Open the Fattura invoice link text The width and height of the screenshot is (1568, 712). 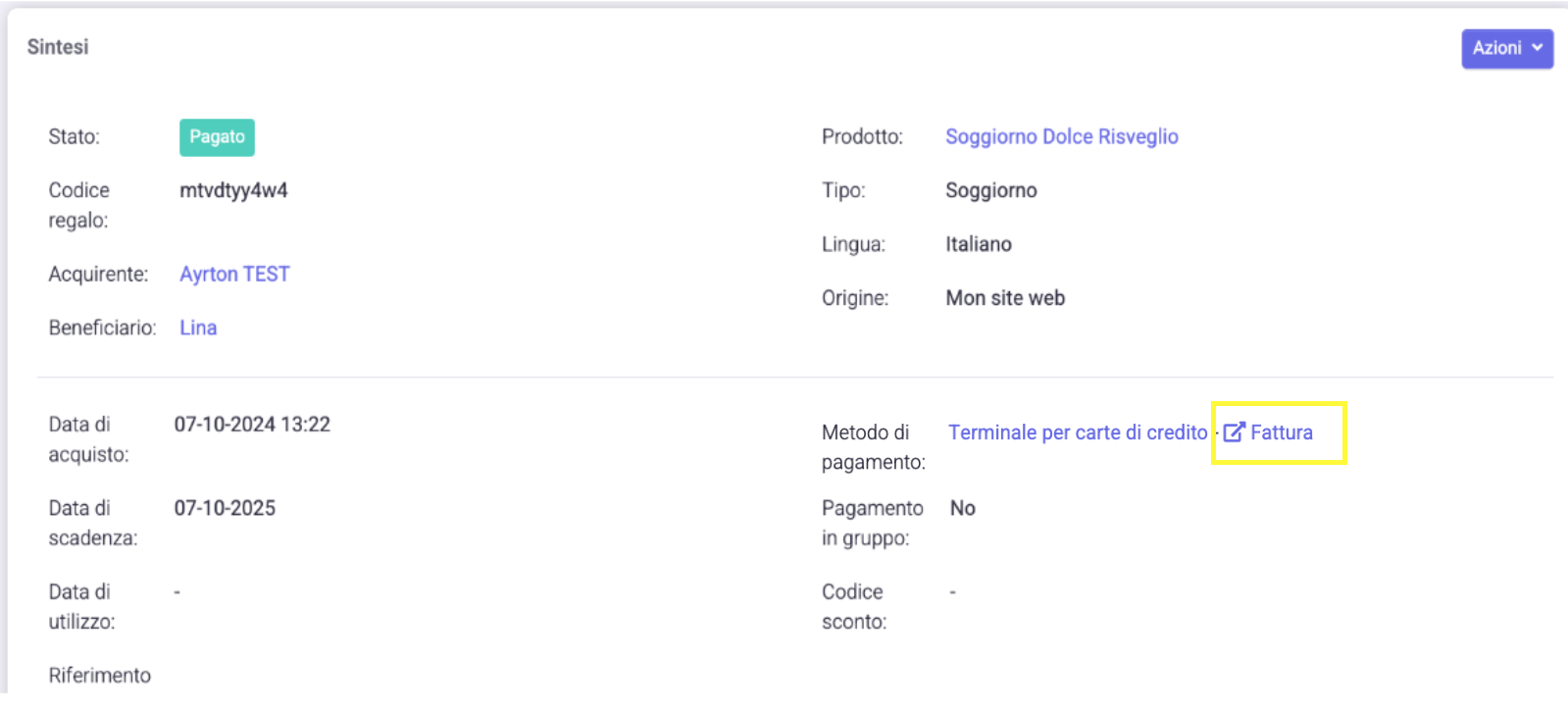pyautogui.click(x=1281, y=432)
